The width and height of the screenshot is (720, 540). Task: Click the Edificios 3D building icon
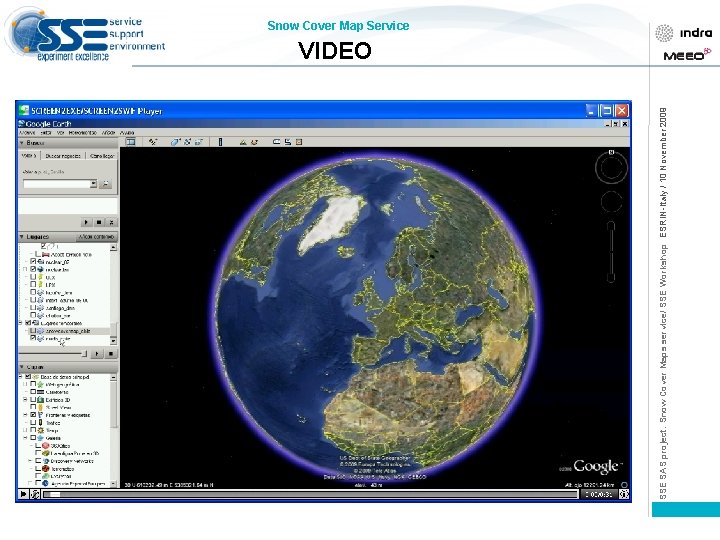pos(41,400)
